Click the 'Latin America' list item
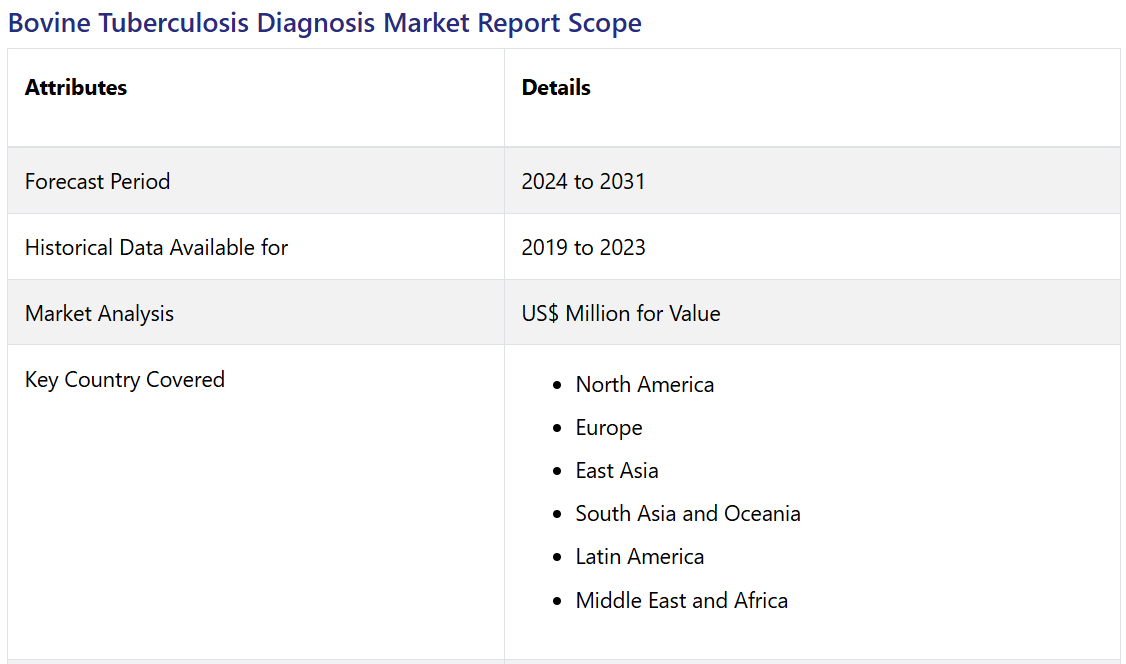1126x664 pixels. pyautogui.click(x=640, y=557)
